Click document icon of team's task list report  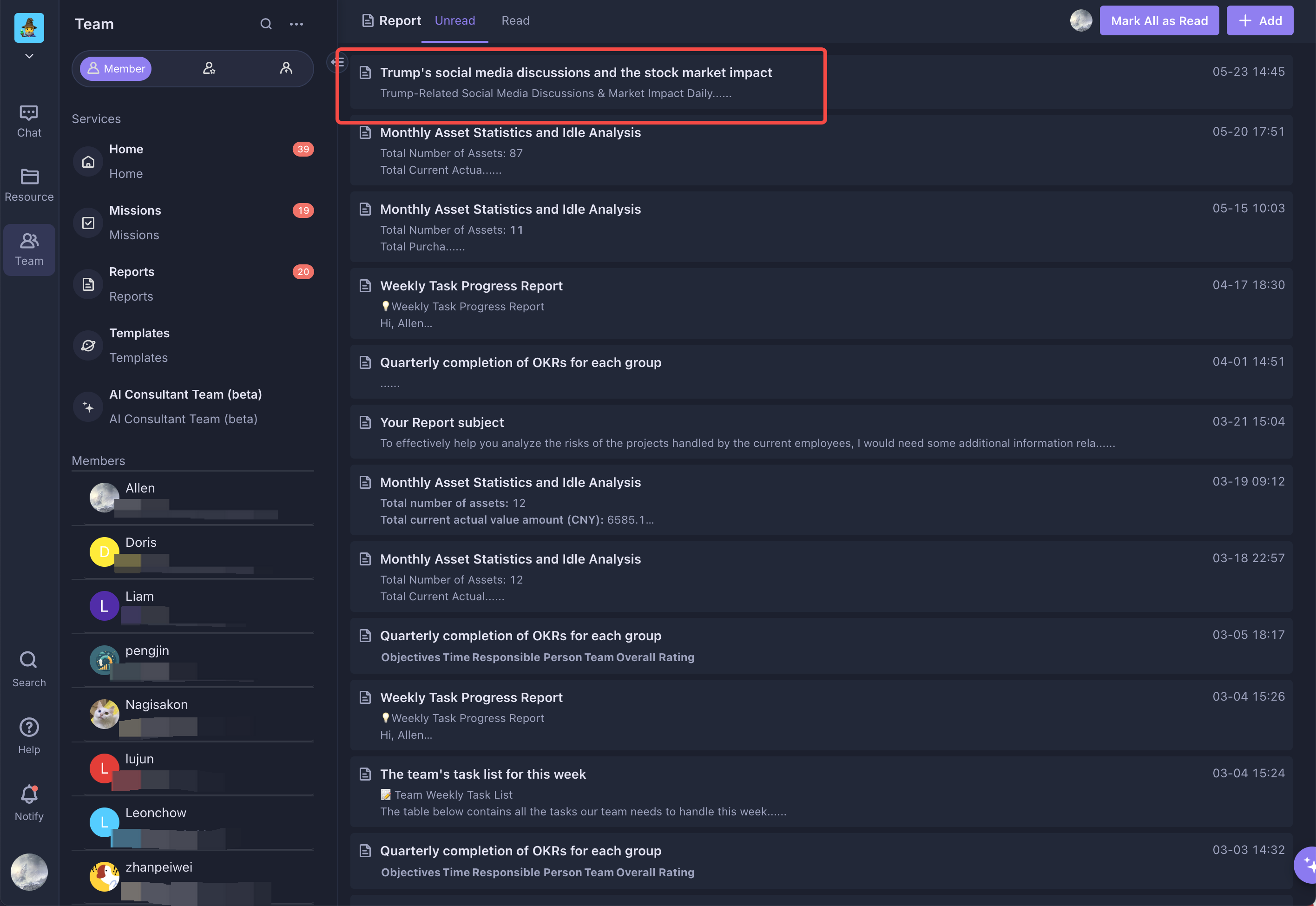pyautogui.click(x=365, y=774)
